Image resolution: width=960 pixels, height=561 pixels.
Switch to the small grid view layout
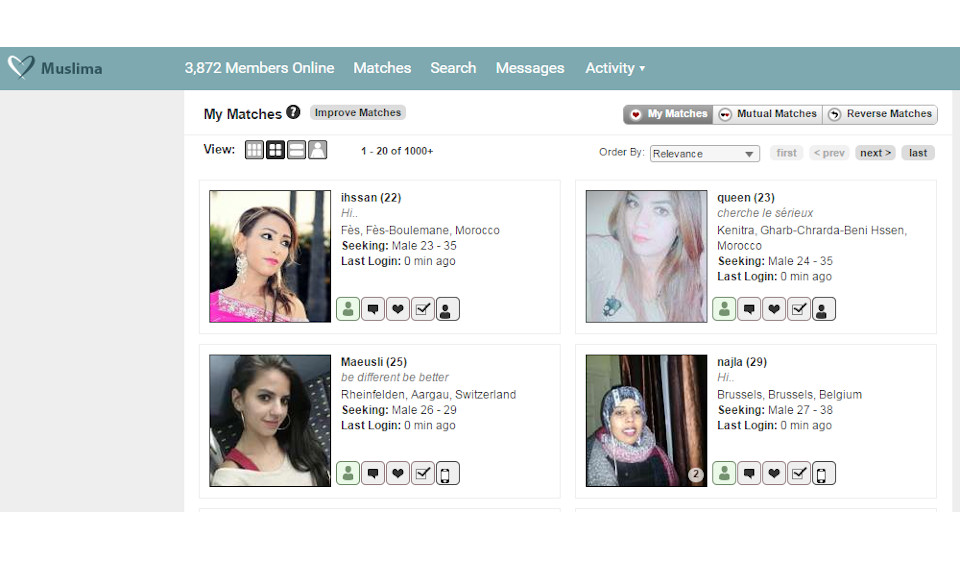pyautogui.click(x=255, y=150)
